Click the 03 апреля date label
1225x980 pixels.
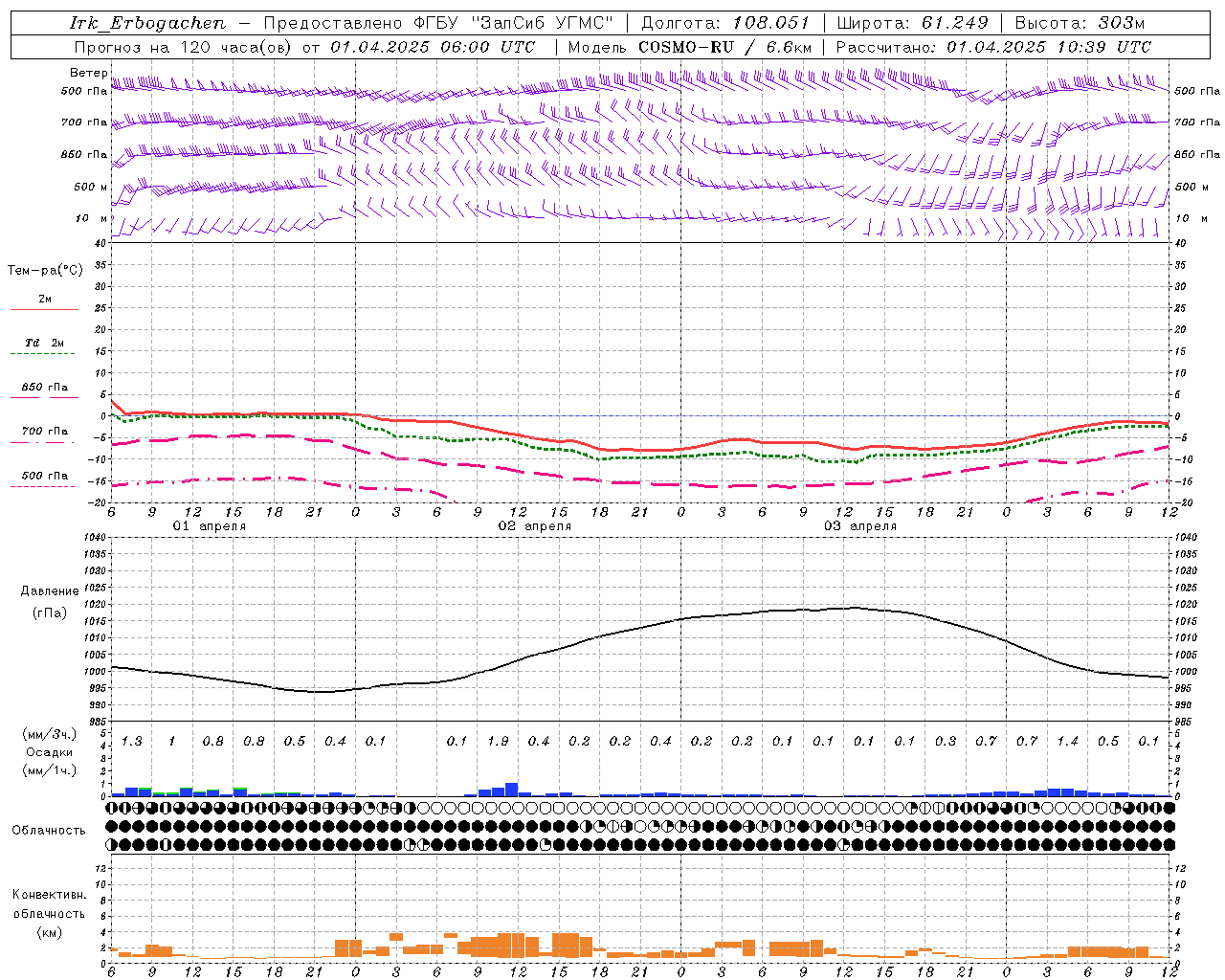860,526
